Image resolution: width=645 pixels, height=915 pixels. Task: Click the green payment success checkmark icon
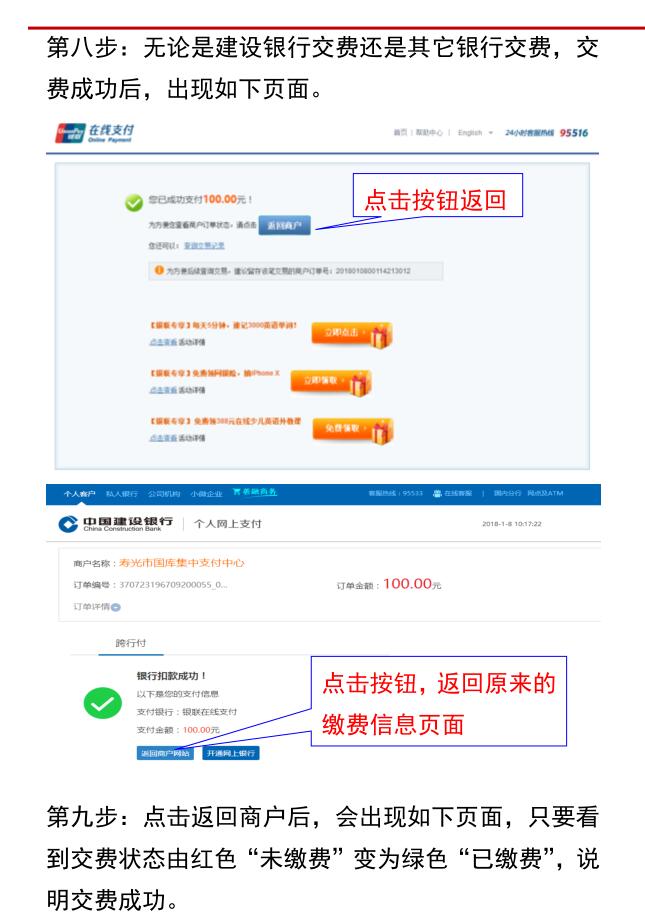tap(134, 202)
